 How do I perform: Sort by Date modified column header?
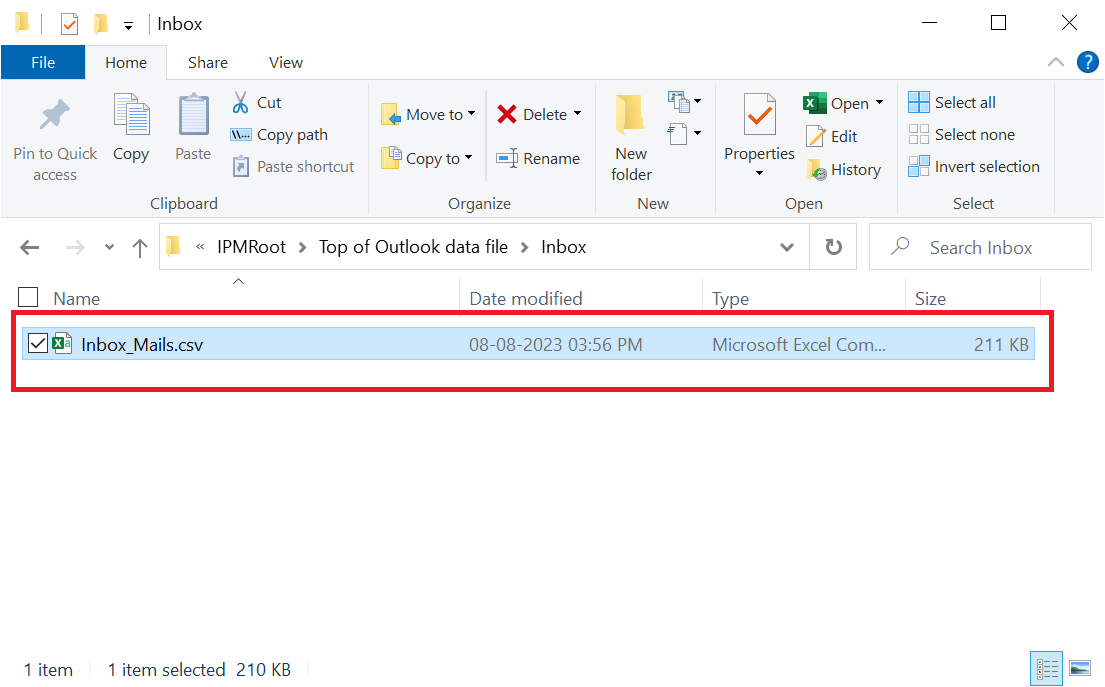pyautogui.click(x=526, y=299)
